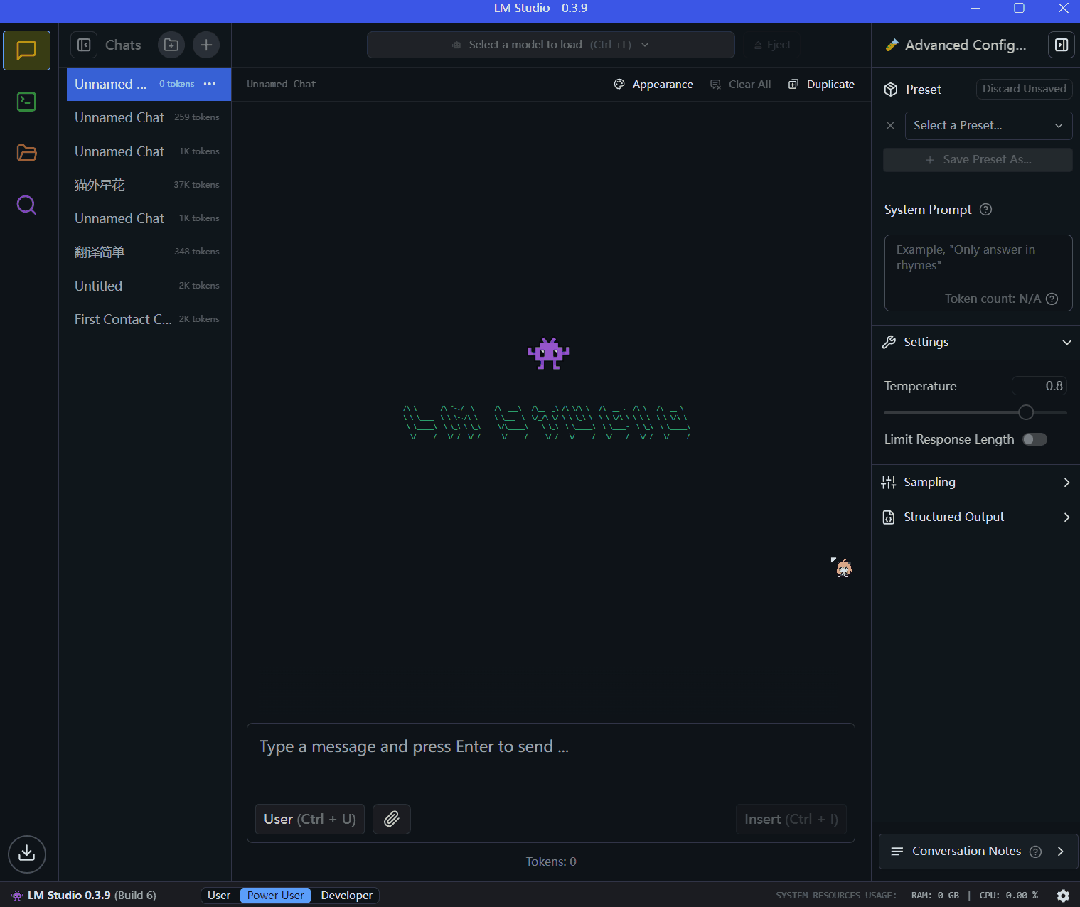
Task: Open the Select a Preset dropdown
Action: coord(987,125)
